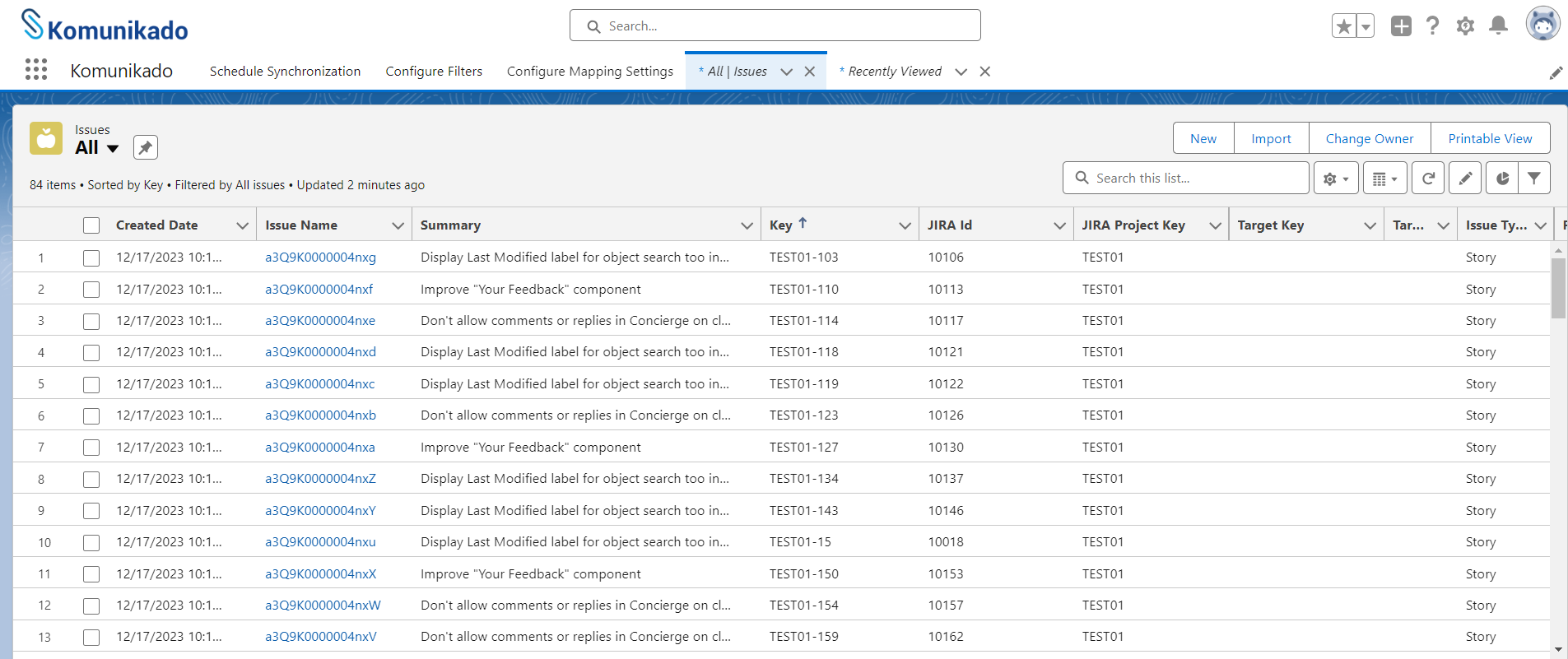Tick the checkbox for TEST01-110 row
The image size is (1568, 659).
(x=91, y=290)
